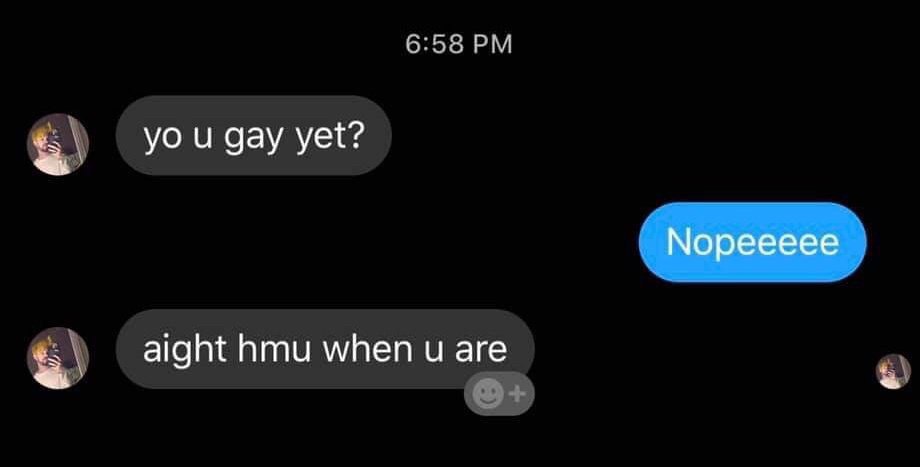Click the word 'yet?' in the first message
920x467 pixels.
(330, 137)
